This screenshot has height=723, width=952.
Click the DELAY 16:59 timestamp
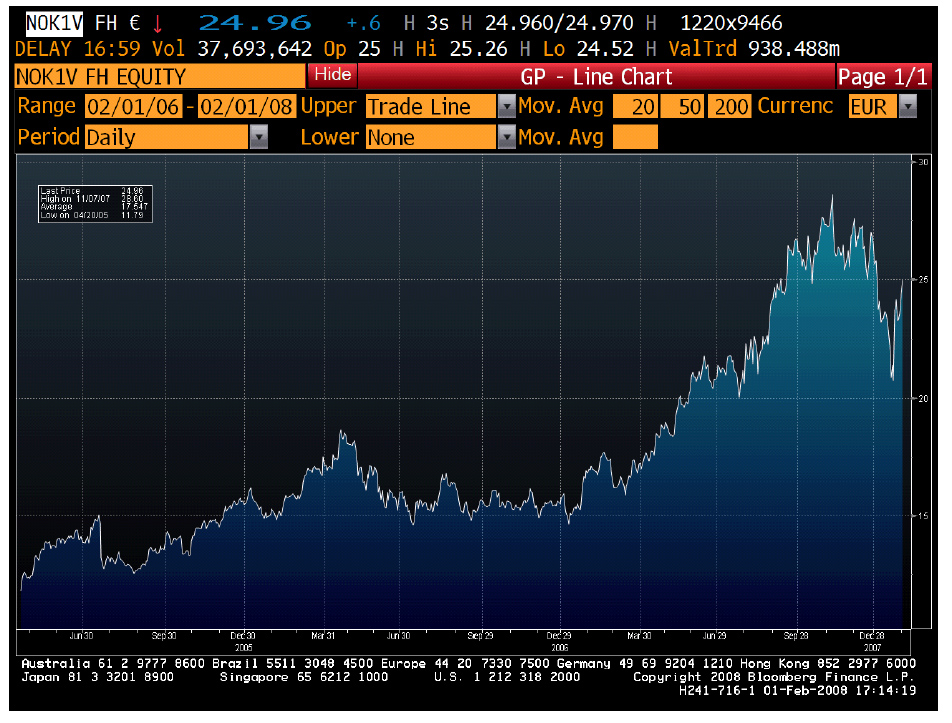tap(78, 49)
